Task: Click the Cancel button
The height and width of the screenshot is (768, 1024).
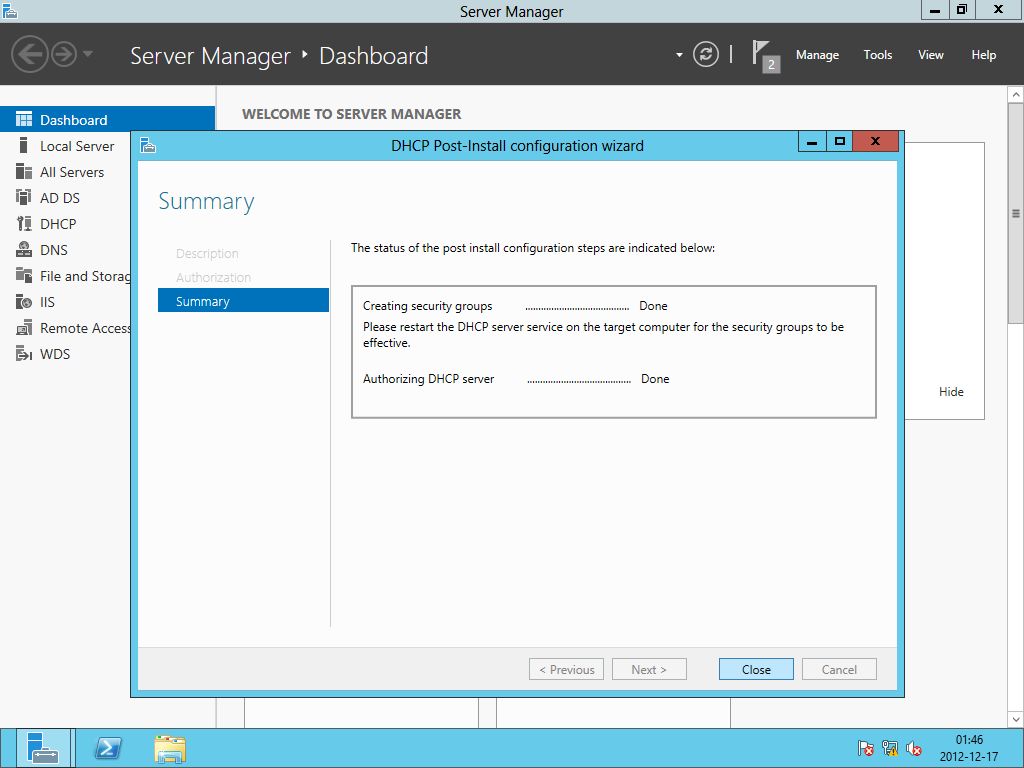Action: (x=839, y=669)
